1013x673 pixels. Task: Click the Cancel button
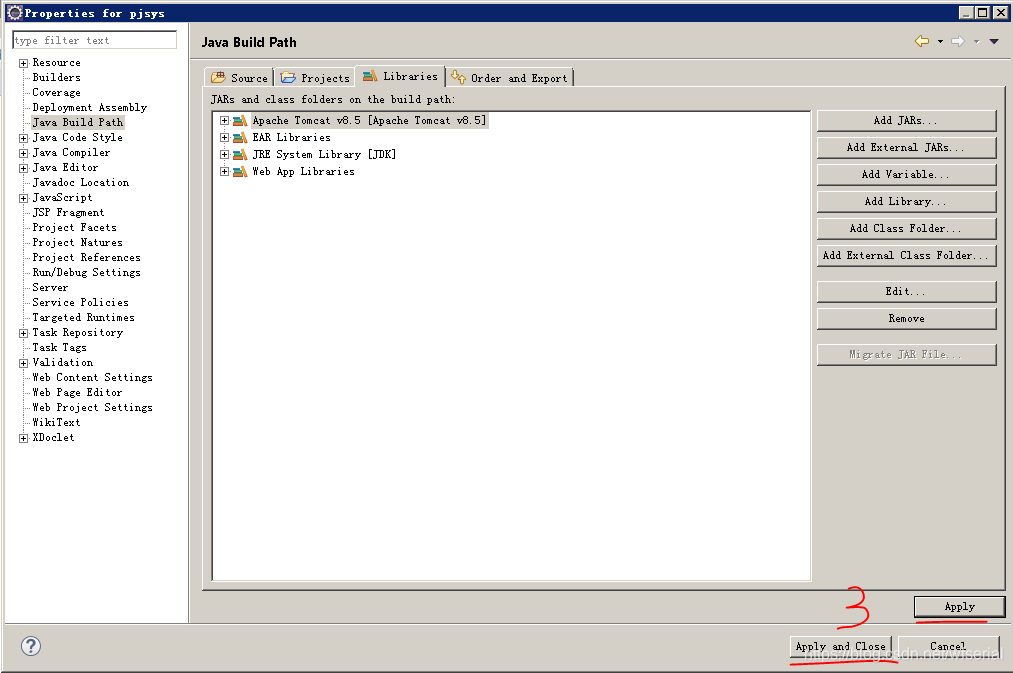[x=948, y=647]
